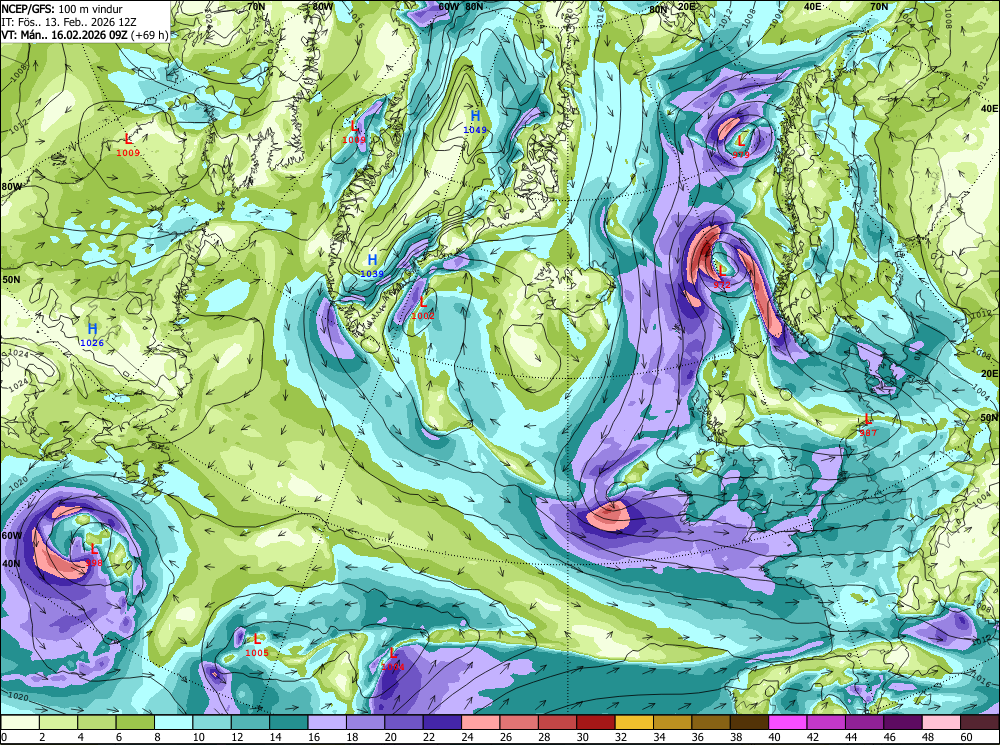Click the 34–36 ochre legend swatch
This screenshot has height=745, width=1000.
pyautogui.click(x=672, y=722)
